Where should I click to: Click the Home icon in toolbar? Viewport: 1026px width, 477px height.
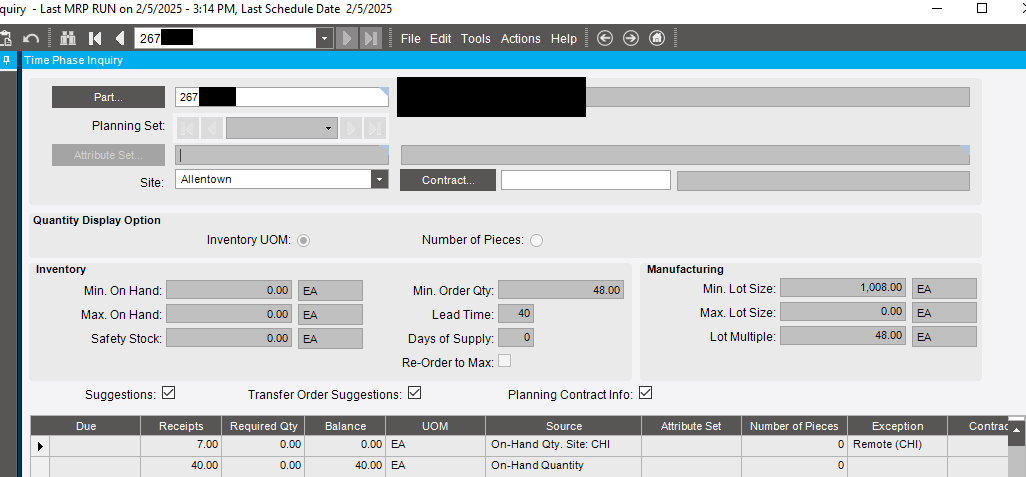tap(657, 38)
